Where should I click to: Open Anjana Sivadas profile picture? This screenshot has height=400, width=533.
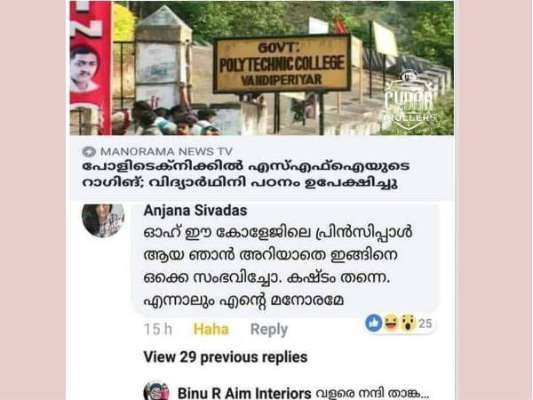tap(103, 220)
